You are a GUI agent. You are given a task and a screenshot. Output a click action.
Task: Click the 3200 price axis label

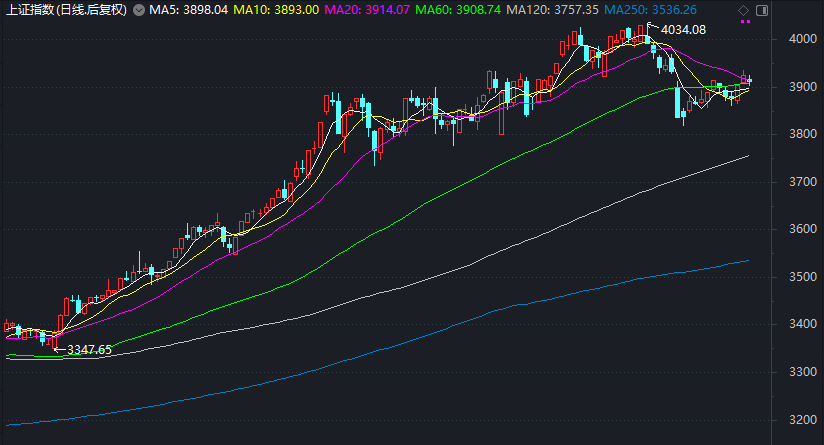pos(802,420)
